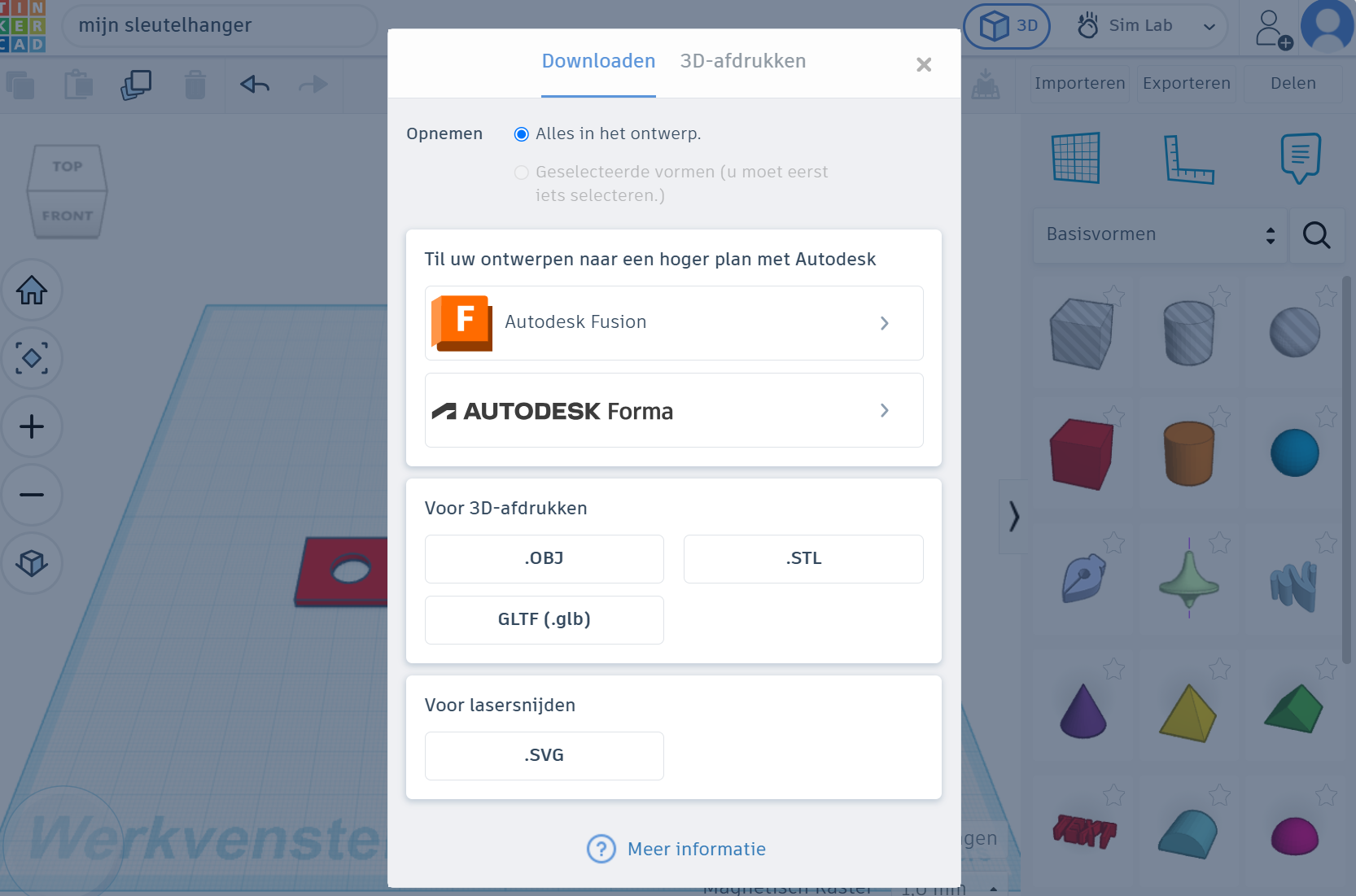The height and width of the screenshot is (896, 1356).
Task: Click the fit all in view icon
Action: point(32,358)
